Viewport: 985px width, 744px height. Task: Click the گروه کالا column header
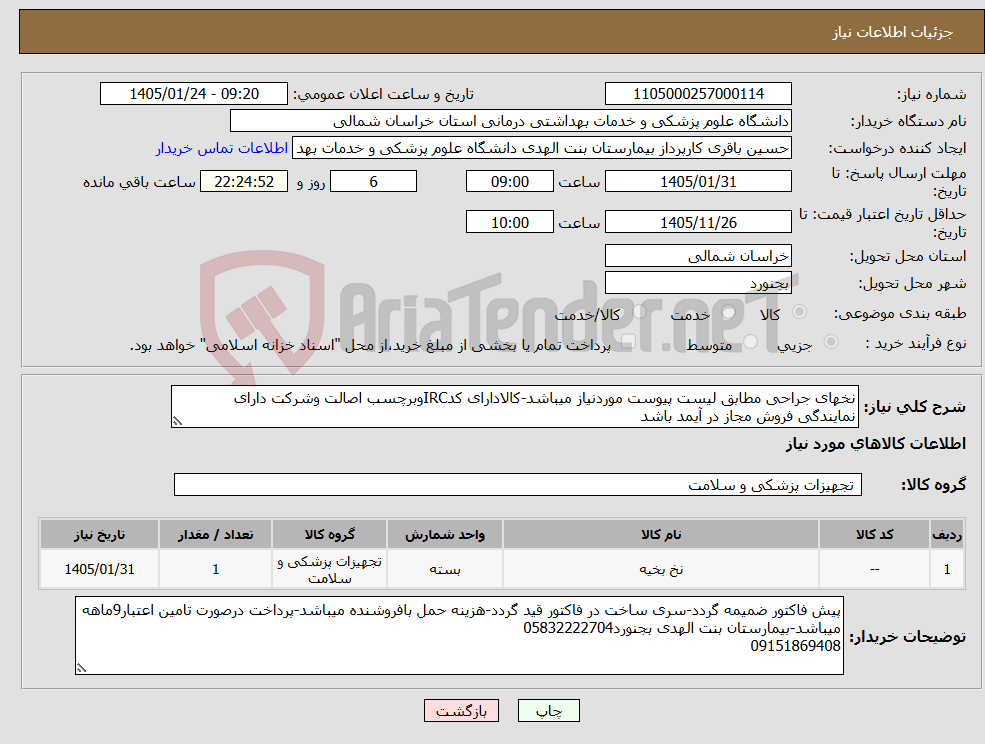[330, 534]
